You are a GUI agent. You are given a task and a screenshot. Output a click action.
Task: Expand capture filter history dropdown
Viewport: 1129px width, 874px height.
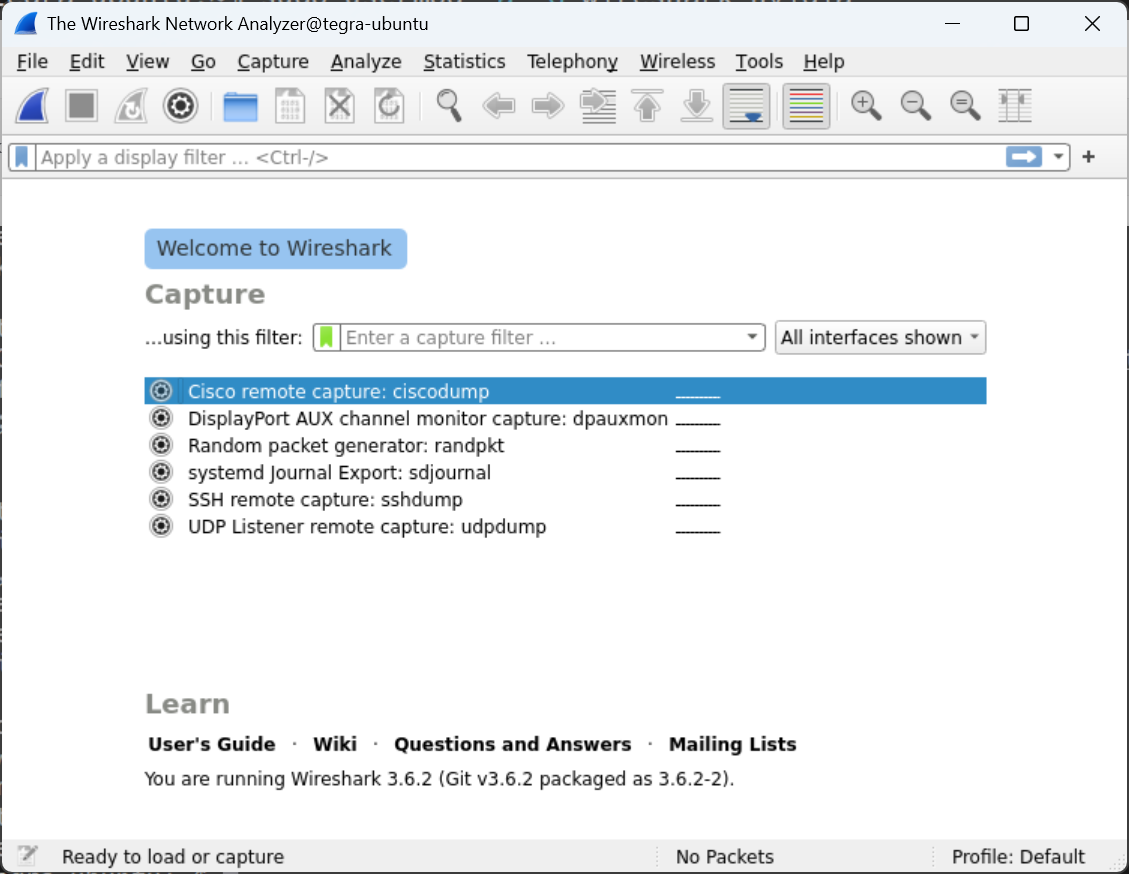click(752, 337)
